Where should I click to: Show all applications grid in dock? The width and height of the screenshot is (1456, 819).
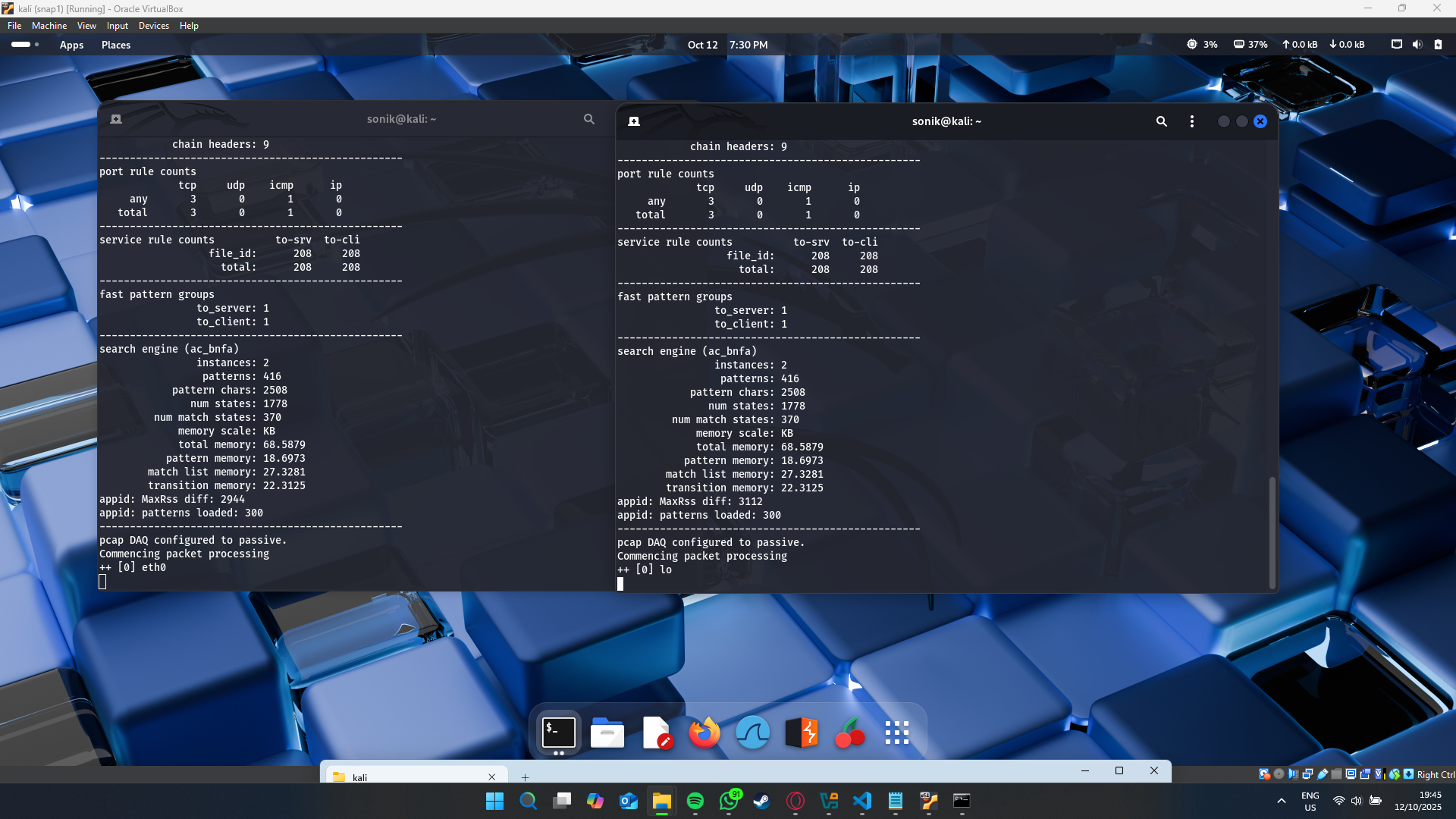pyautogui.click(x=897, y=733)
